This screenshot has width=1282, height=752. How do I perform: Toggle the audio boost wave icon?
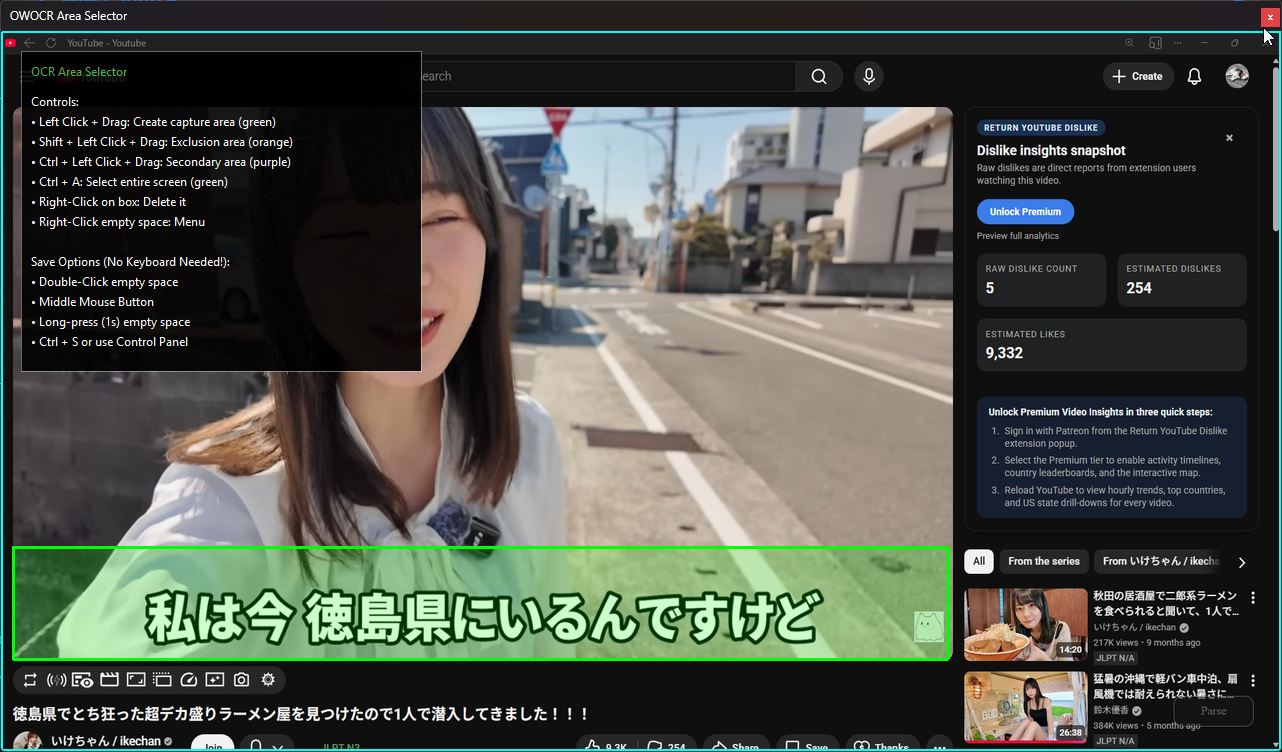click(56, 680)
